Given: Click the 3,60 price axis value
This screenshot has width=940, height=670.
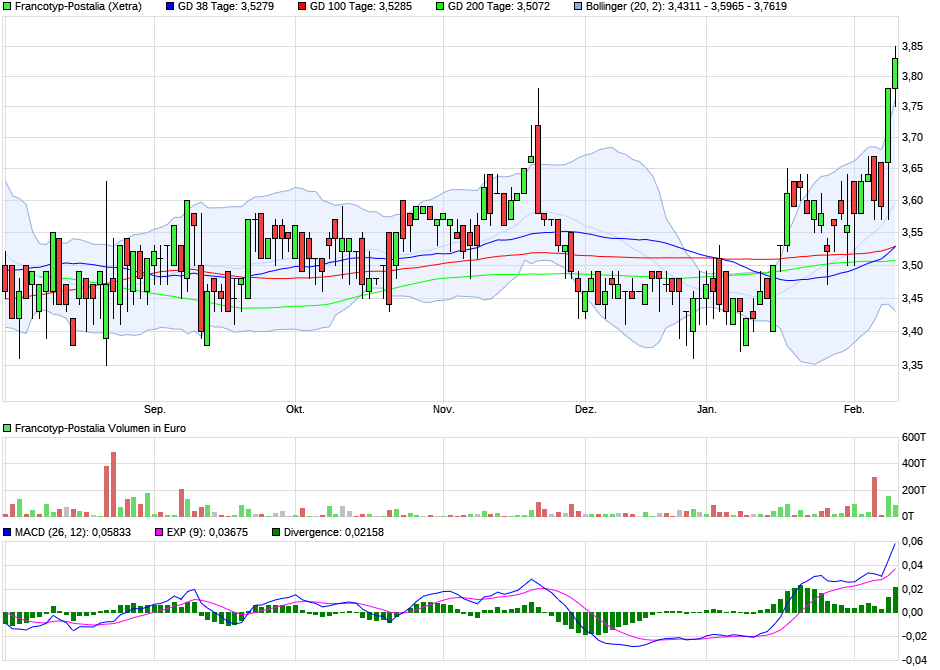Looking at the screenshot, I should click(912, 201).
